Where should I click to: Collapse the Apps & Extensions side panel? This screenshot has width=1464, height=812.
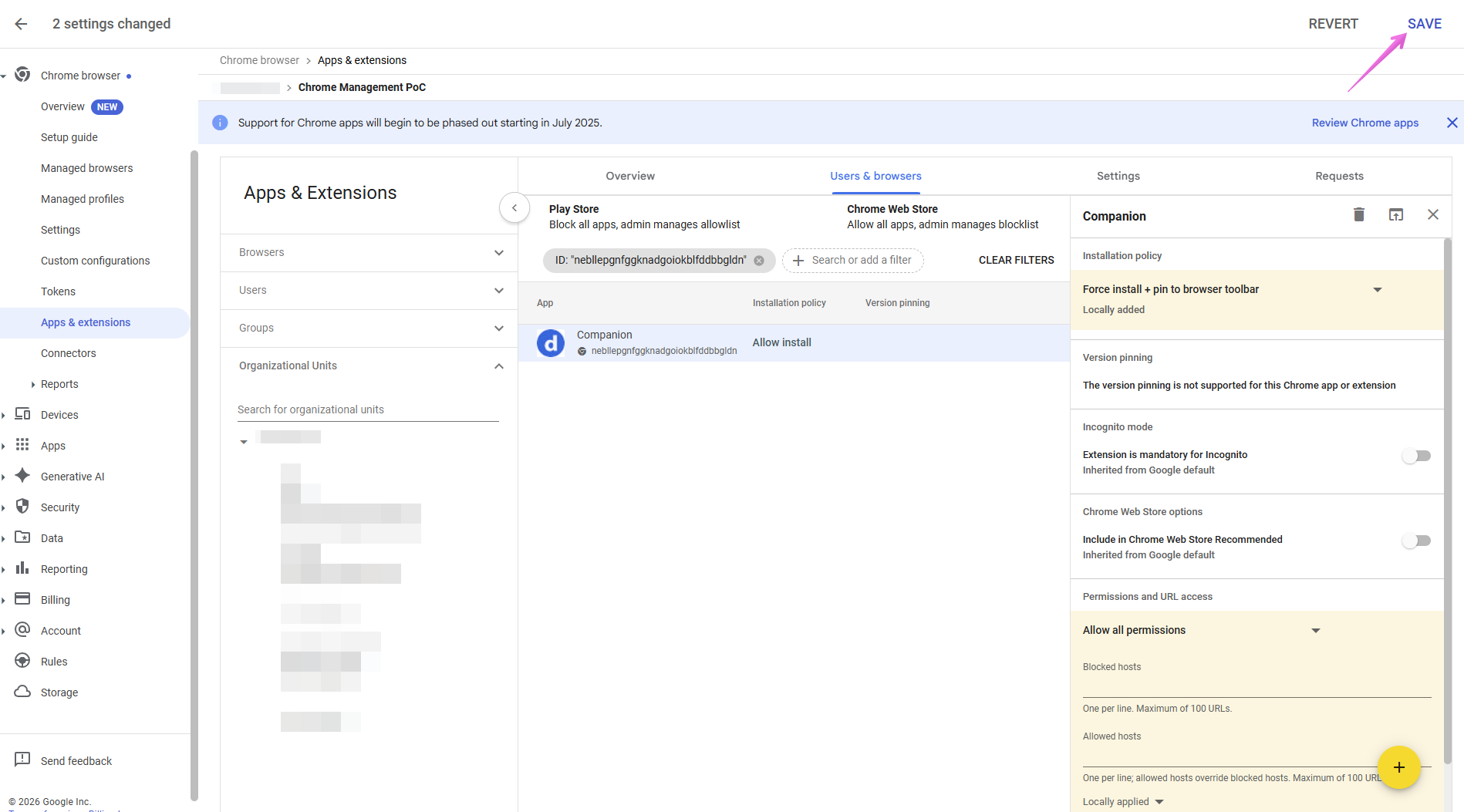point(514,208)
